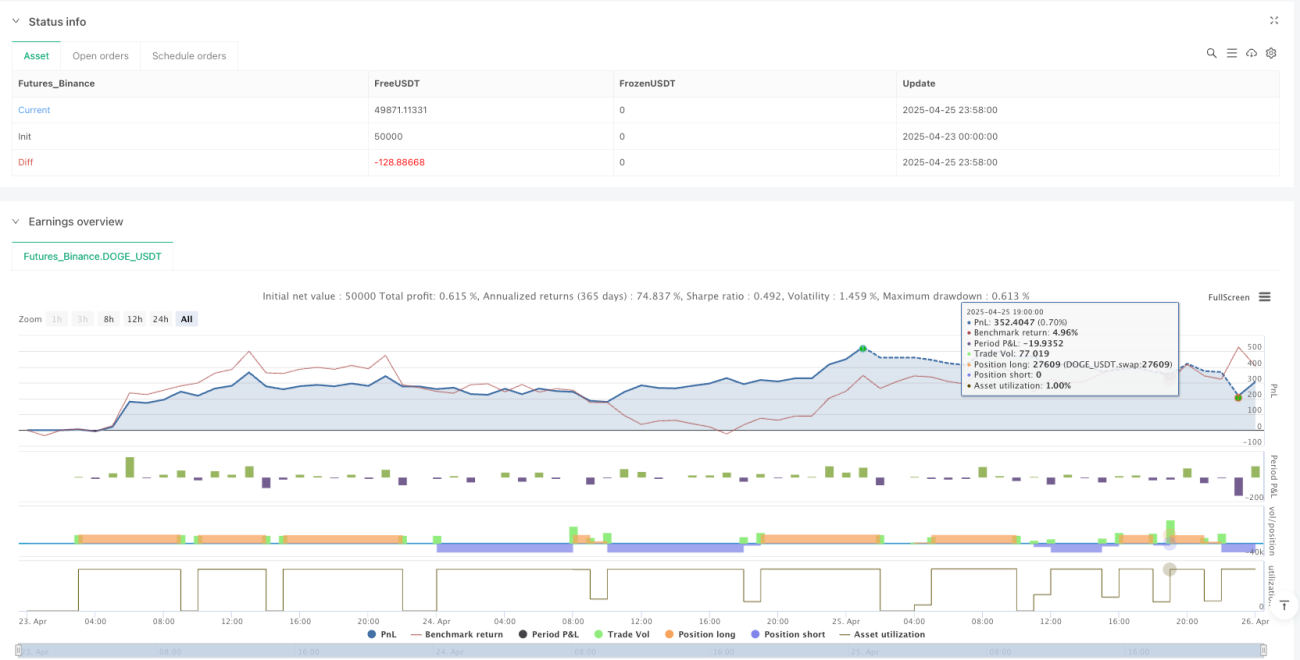Click the FullScreen chart button
The height and width of the screenshot is (660, 1300).
(x=1229, y=297)
